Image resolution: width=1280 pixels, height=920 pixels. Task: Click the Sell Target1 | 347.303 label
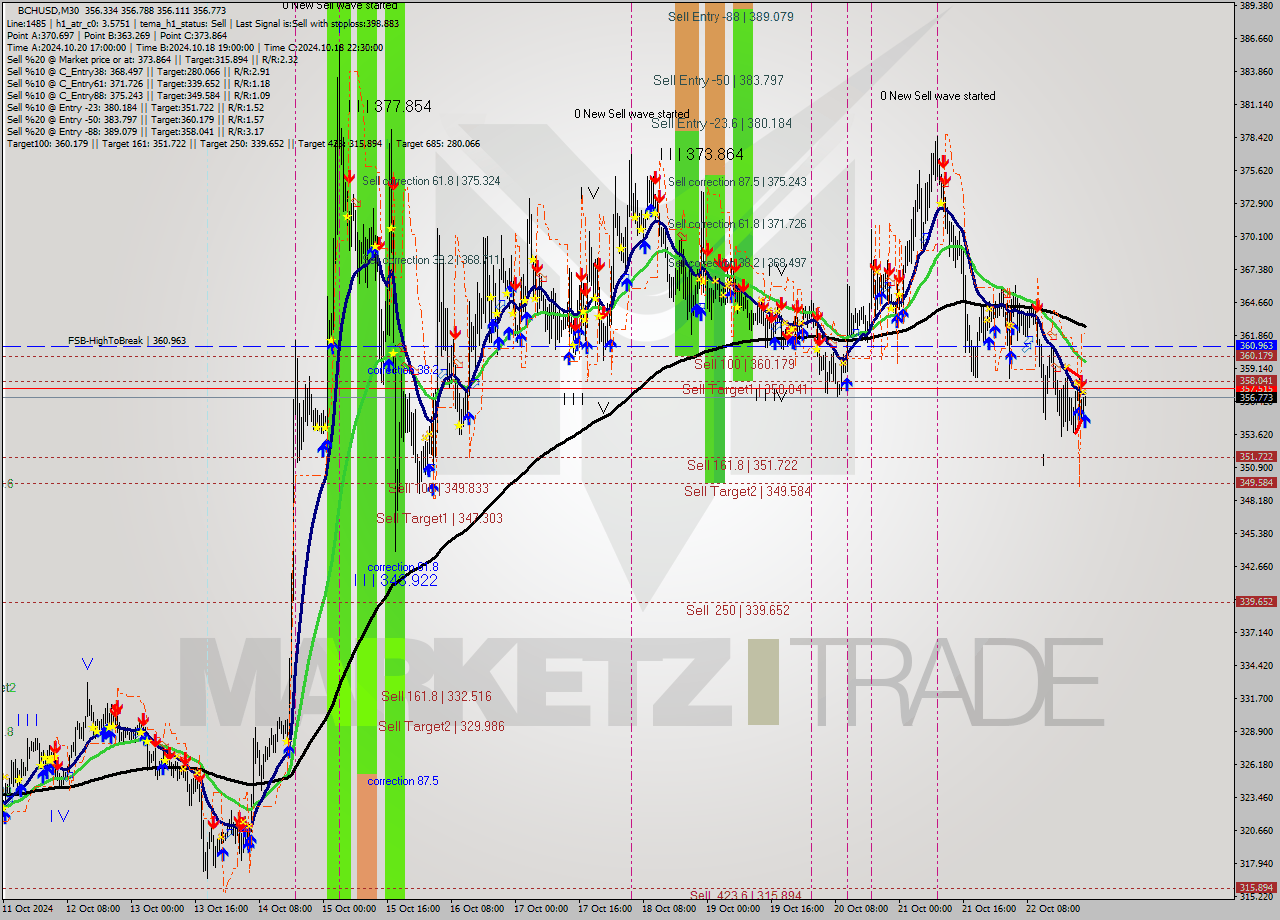click(x=439, y=518)
